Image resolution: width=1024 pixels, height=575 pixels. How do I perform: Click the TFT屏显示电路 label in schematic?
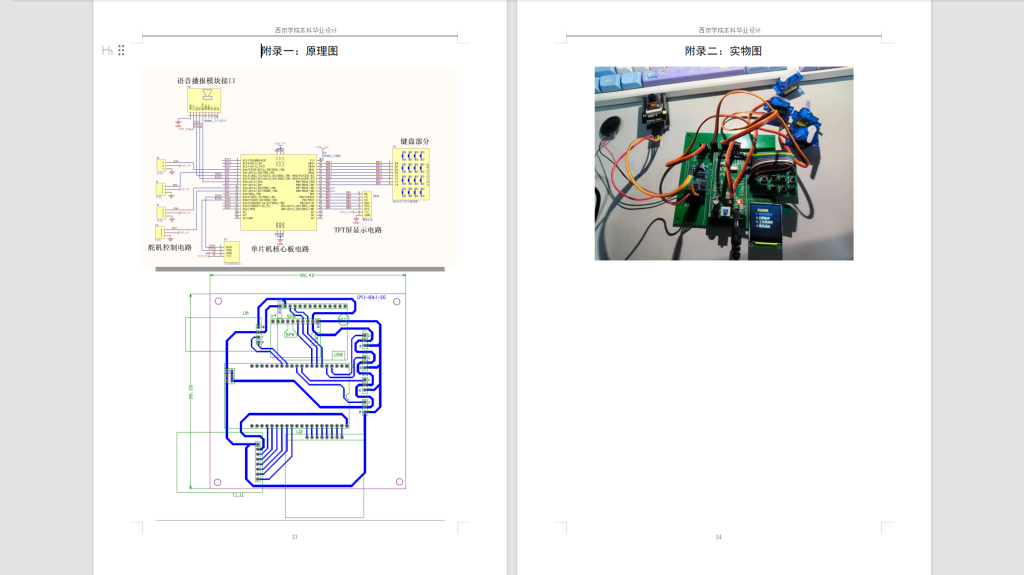point(358,230)
